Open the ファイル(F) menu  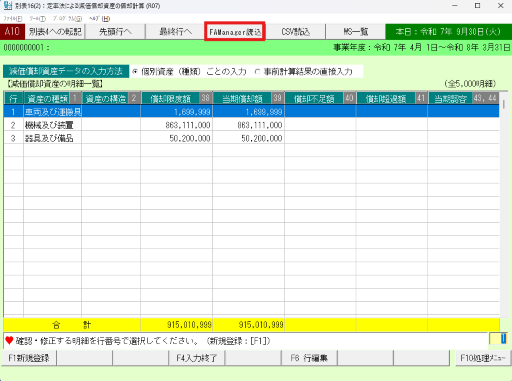pos(13,19)
